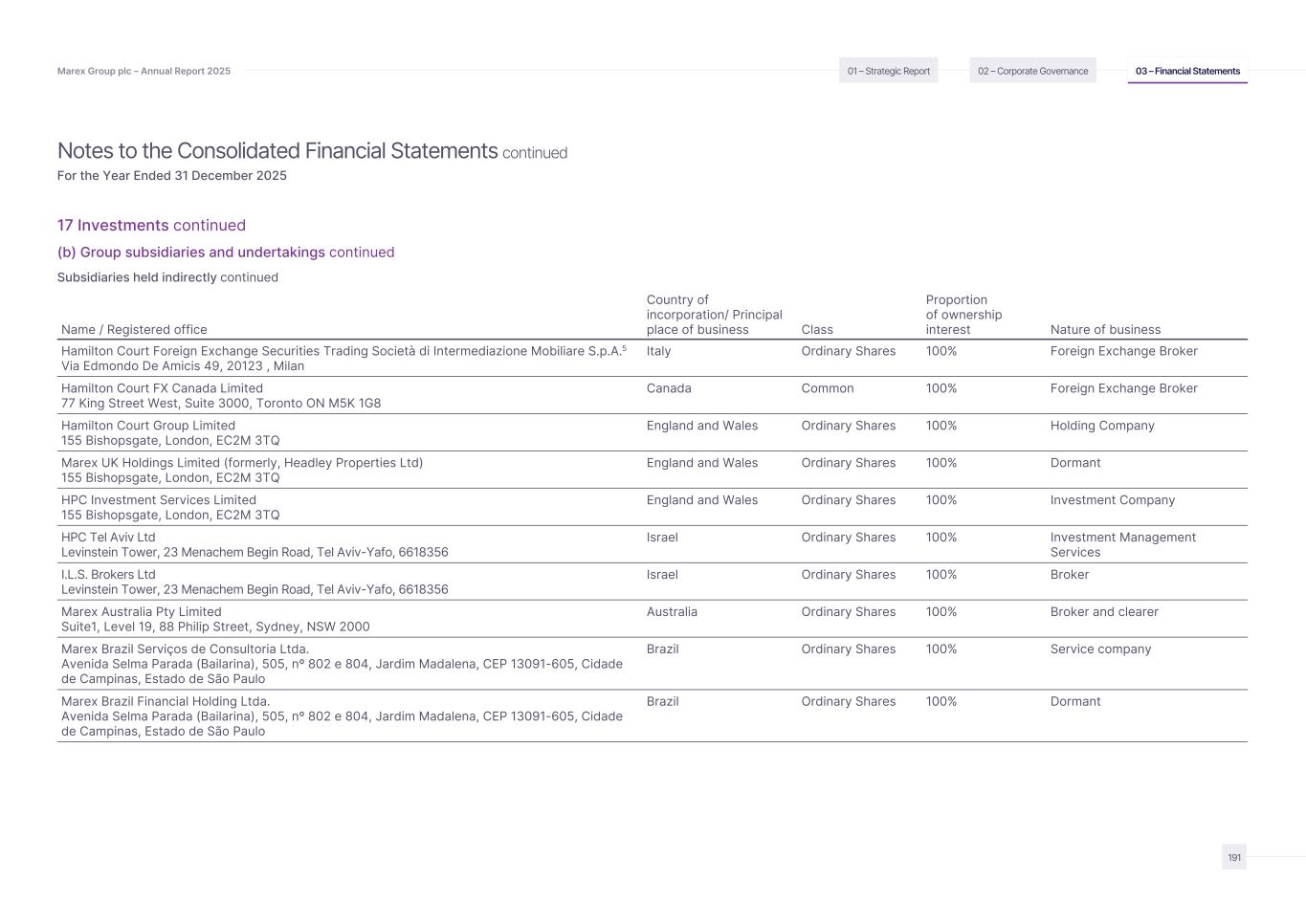The height and width of the screenshot is (924, 1306).
Task: Click address 'Via Edmondo De Amicis 49, 20123 , Milan'
Action: tap(183, 366)
